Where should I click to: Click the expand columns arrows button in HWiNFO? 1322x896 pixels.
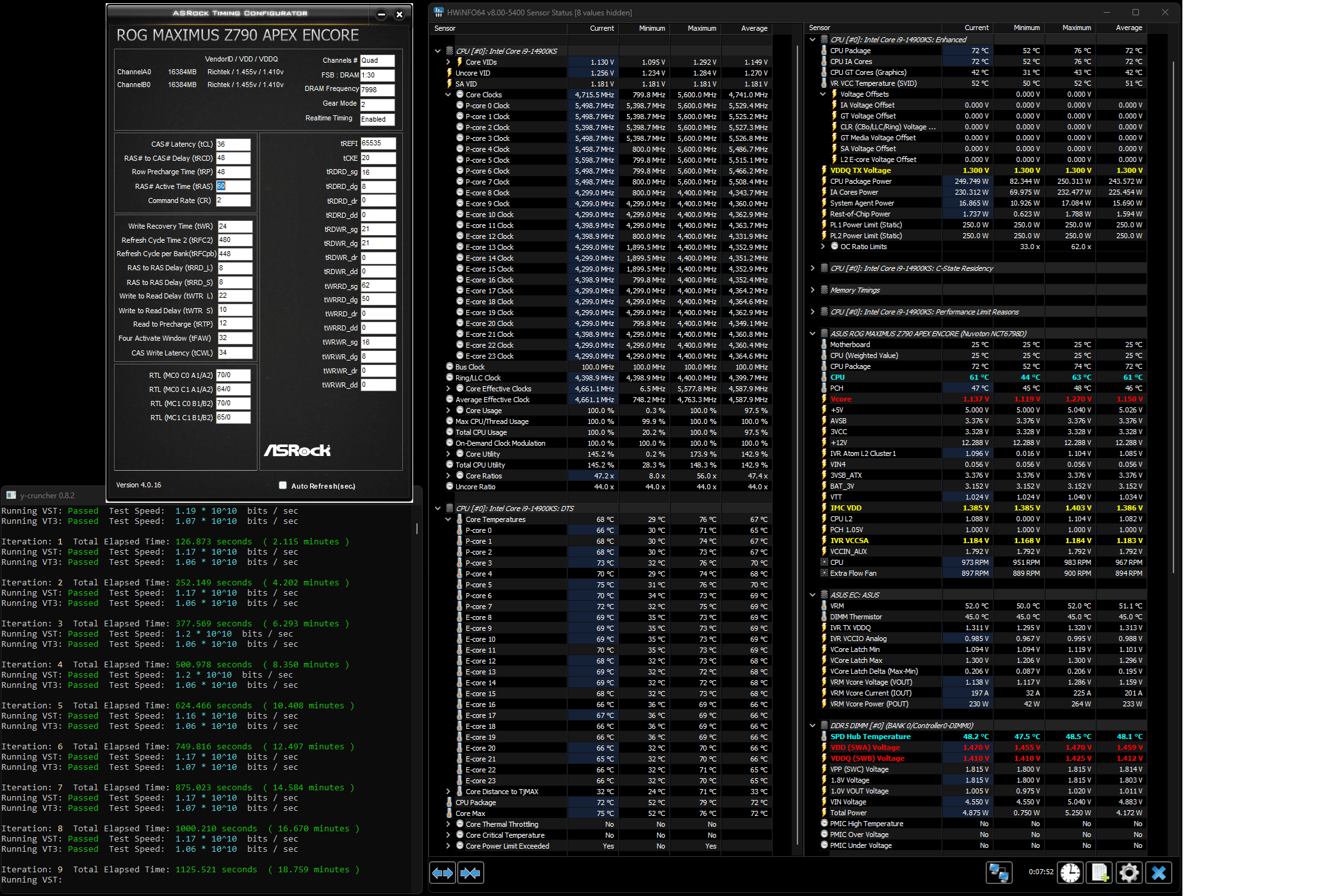point(443,873)
